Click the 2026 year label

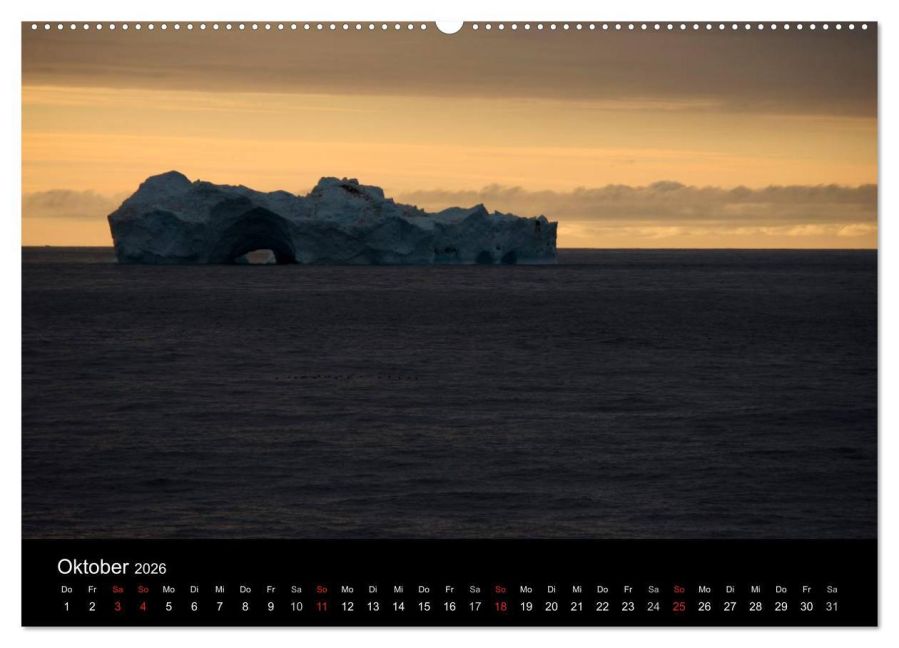point(150,569)
